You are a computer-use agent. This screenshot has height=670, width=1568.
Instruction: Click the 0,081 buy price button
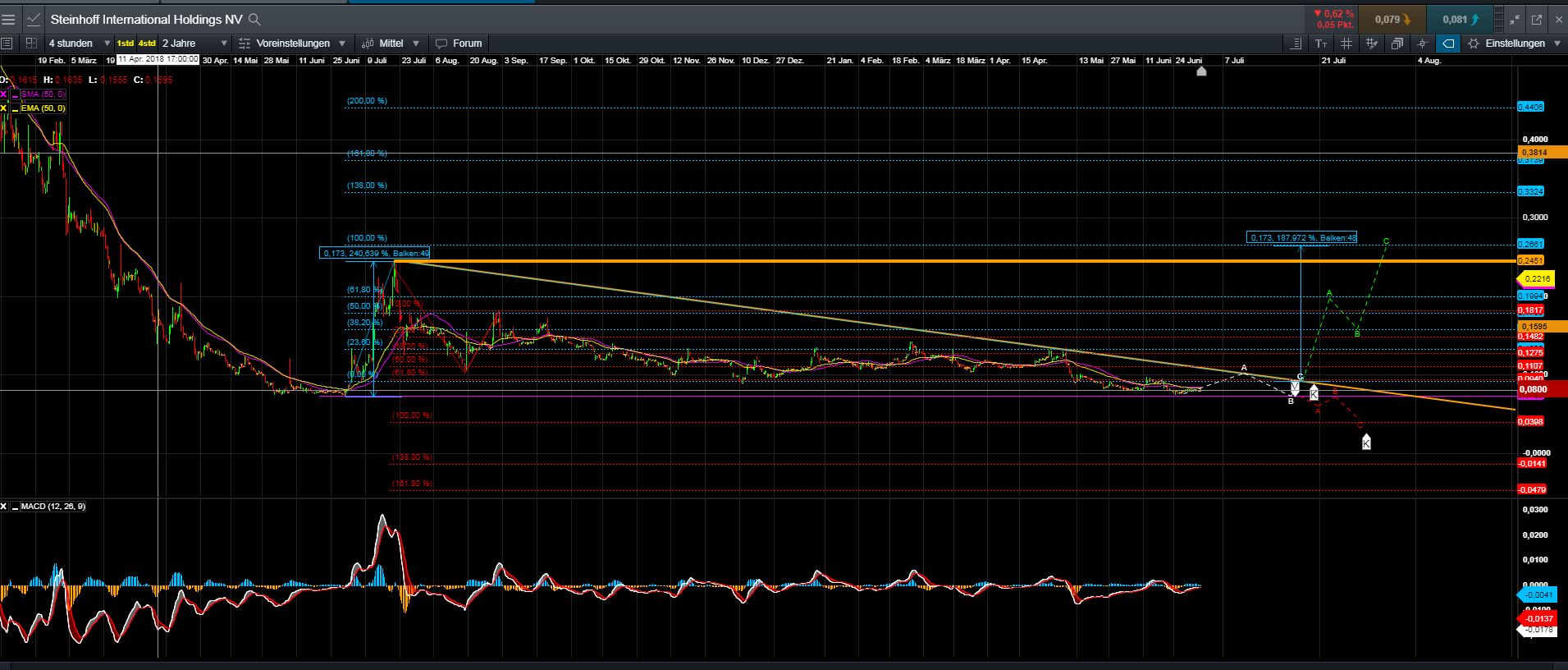click(1461, 20)
